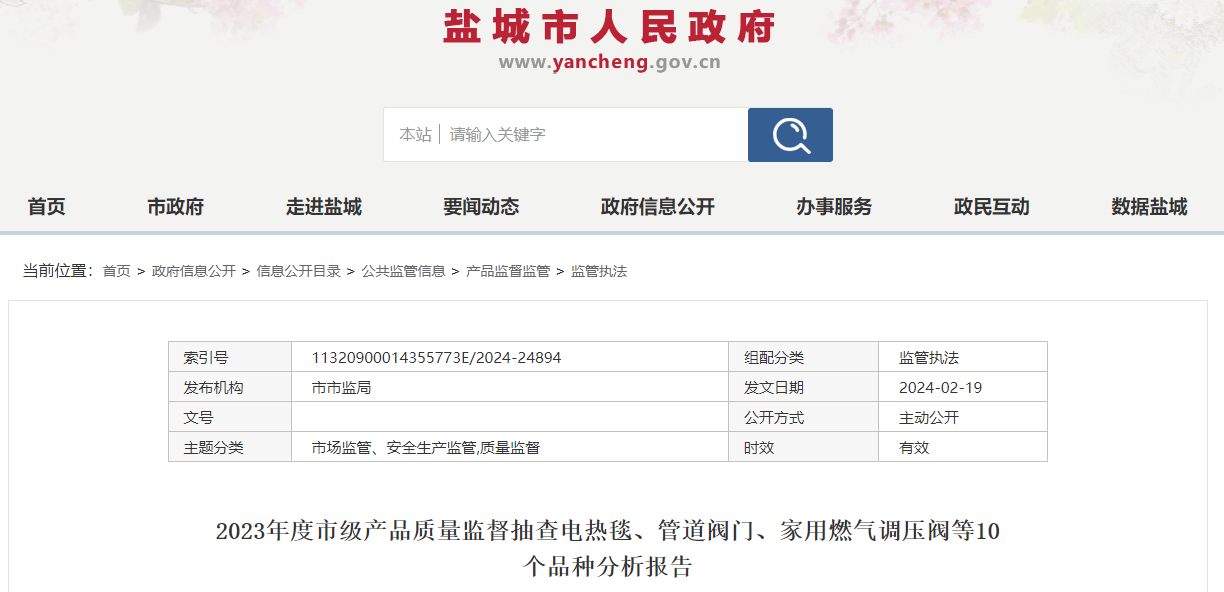1224x592 pixels.
Task: Open 政府信息公开 from the navigation bar
Action: pyautogui.click(x=657, y=207)
